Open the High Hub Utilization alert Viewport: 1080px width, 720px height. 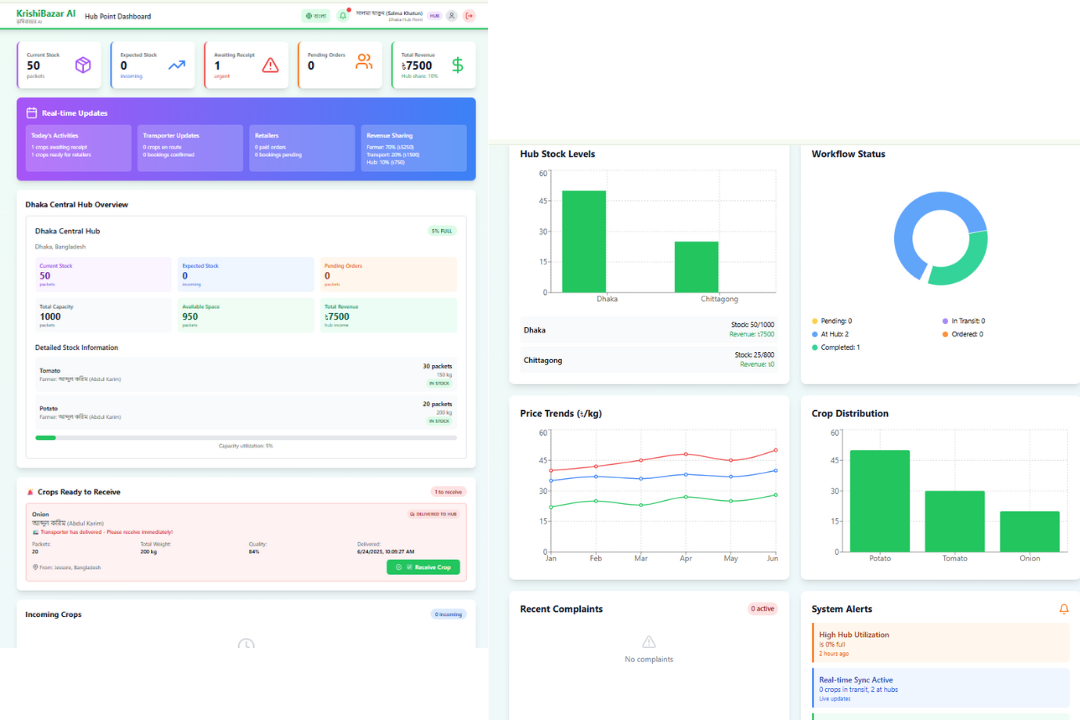941,643
